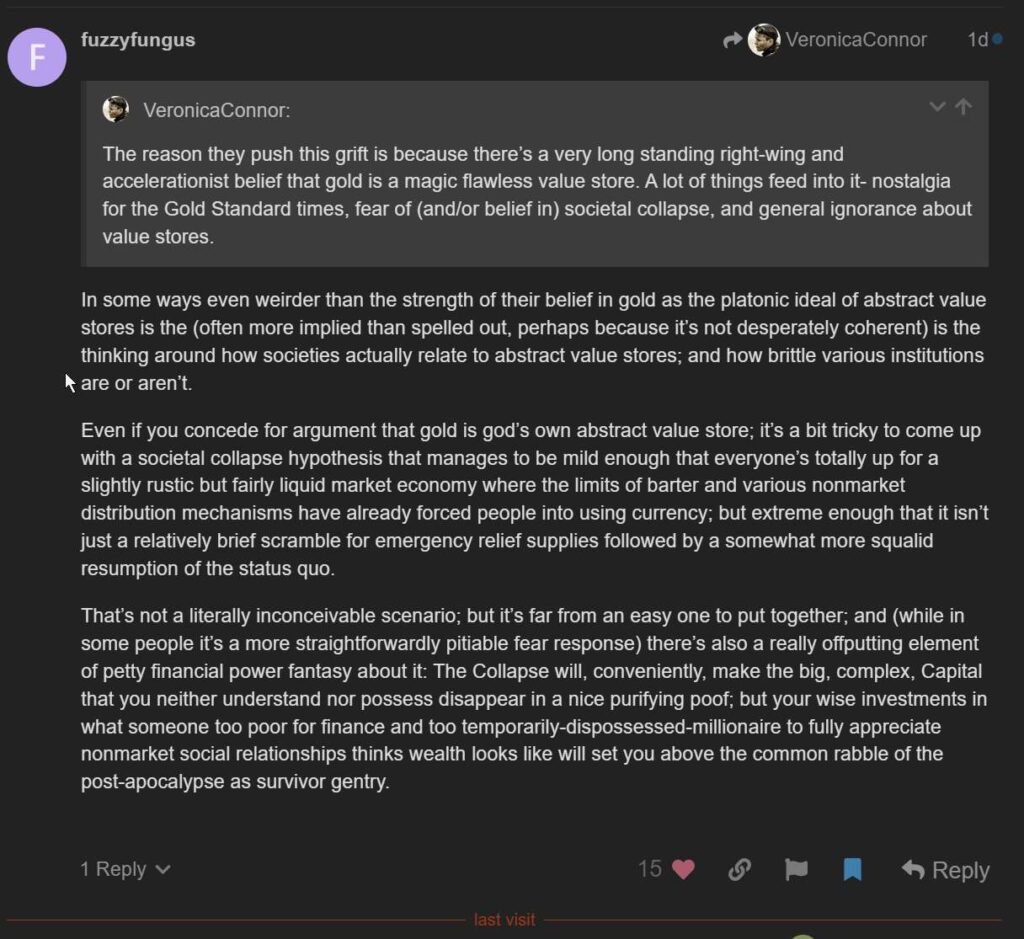
Task: Click the heart icon to like the post
Action: point(683,869)
